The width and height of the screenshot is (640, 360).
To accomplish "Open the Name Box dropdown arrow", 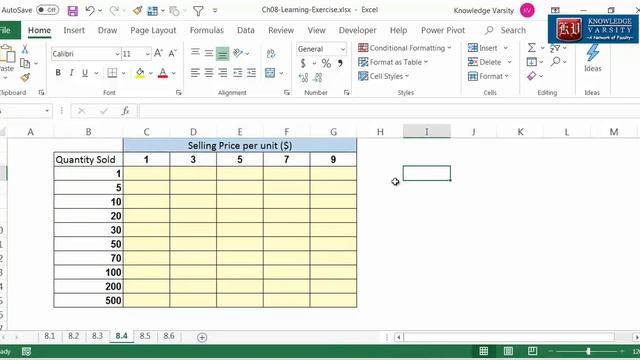I will (47, 111).
